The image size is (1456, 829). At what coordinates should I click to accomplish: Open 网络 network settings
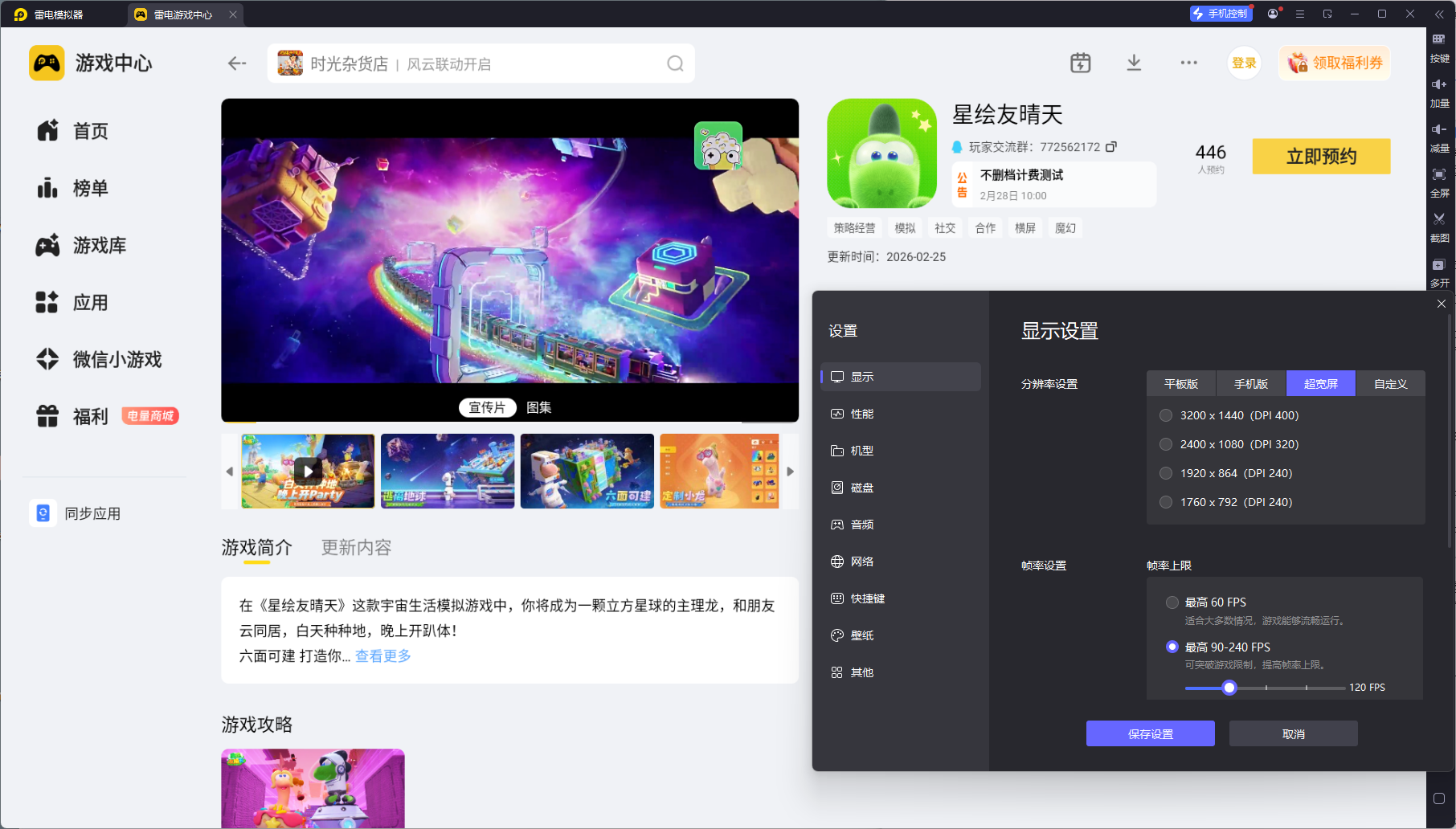pos(900,562)
